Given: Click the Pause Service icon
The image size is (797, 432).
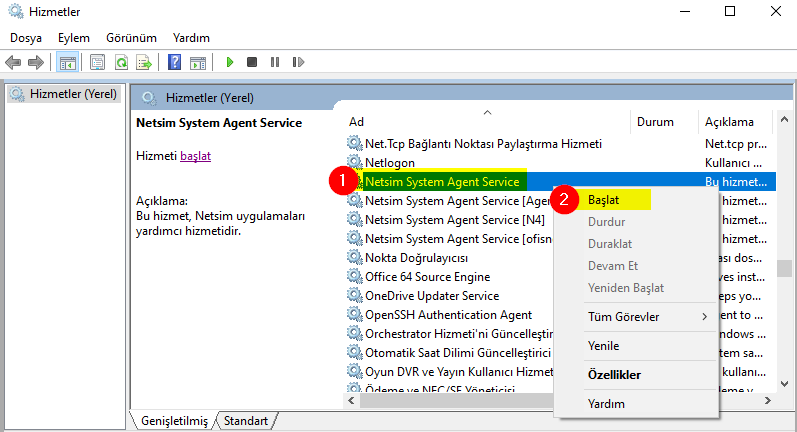Looking at the screenshot, I should [x=275, y=62].
